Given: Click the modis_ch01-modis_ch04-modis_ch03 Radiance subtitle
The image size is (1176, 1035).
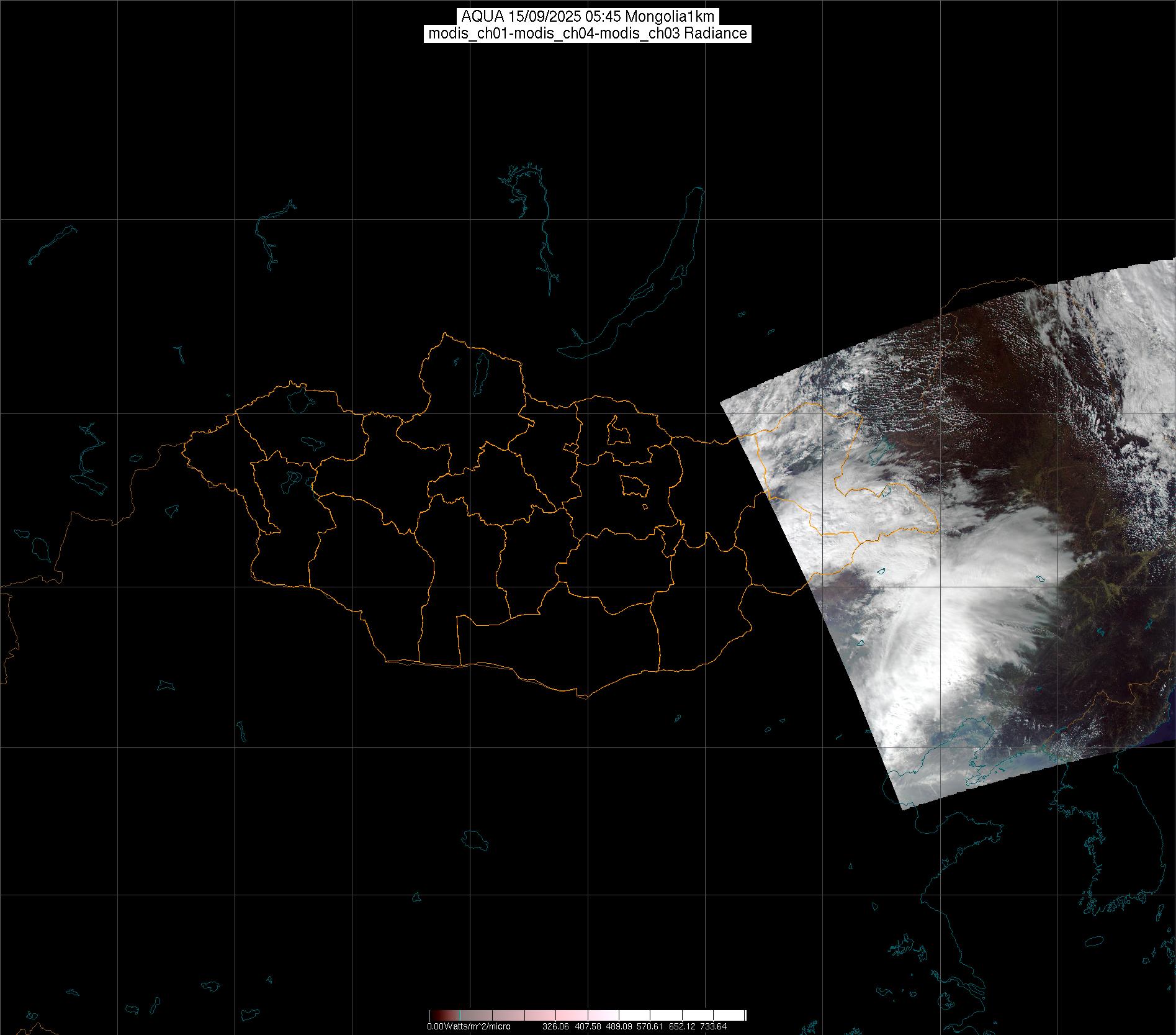Looking at the screenshot, I should click(587, 34).
